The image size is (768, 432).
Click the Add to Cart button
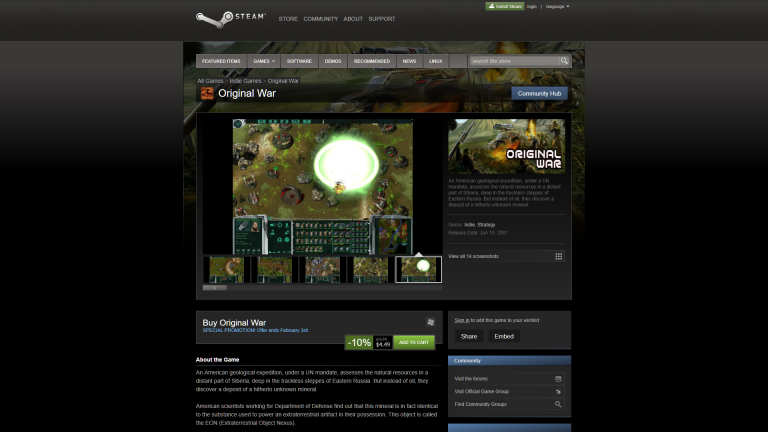point(413,342)
